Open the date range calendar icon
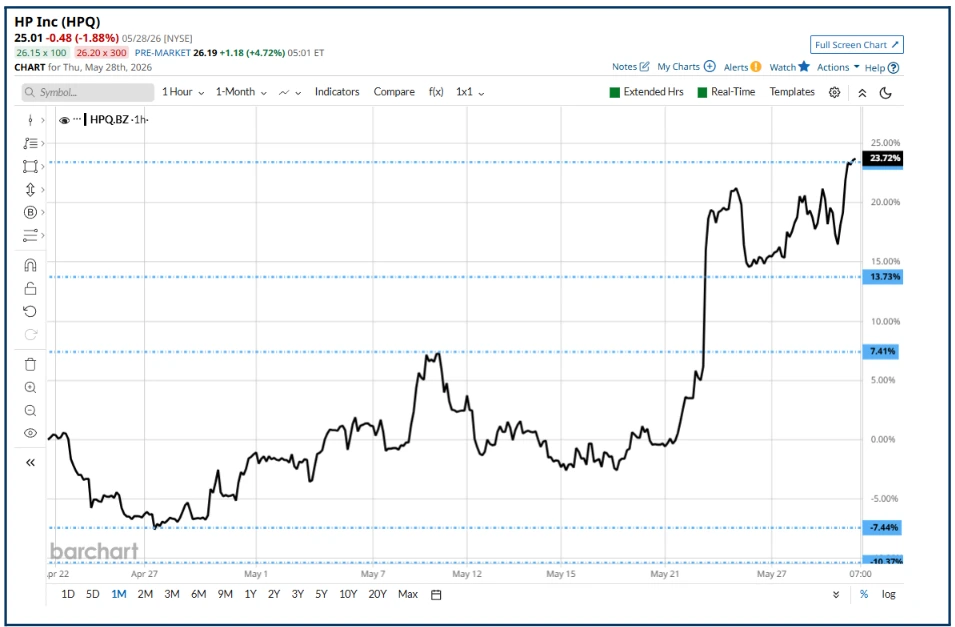The height and width of the screenshot is (627, 955). (436, 595)
